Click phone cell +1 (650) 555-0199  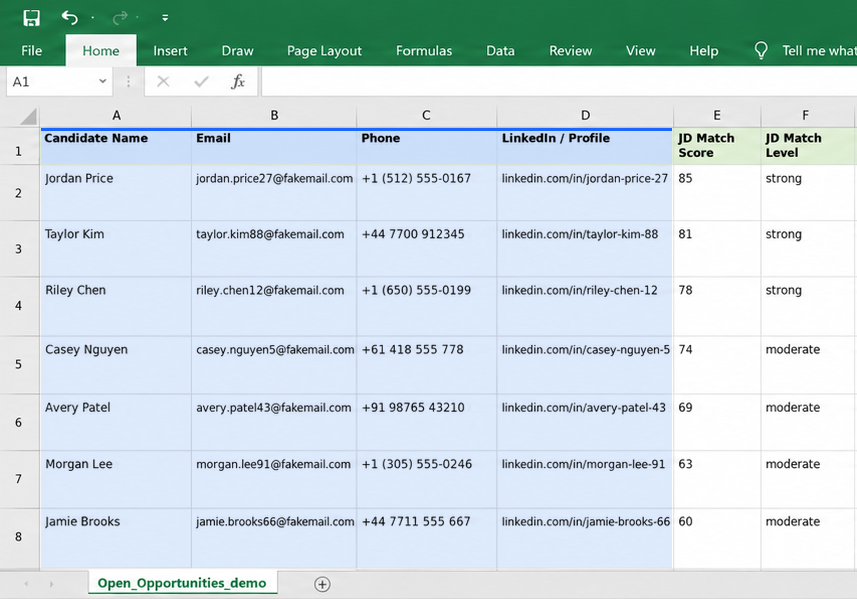pyautogui.click(x=426, y=307)
